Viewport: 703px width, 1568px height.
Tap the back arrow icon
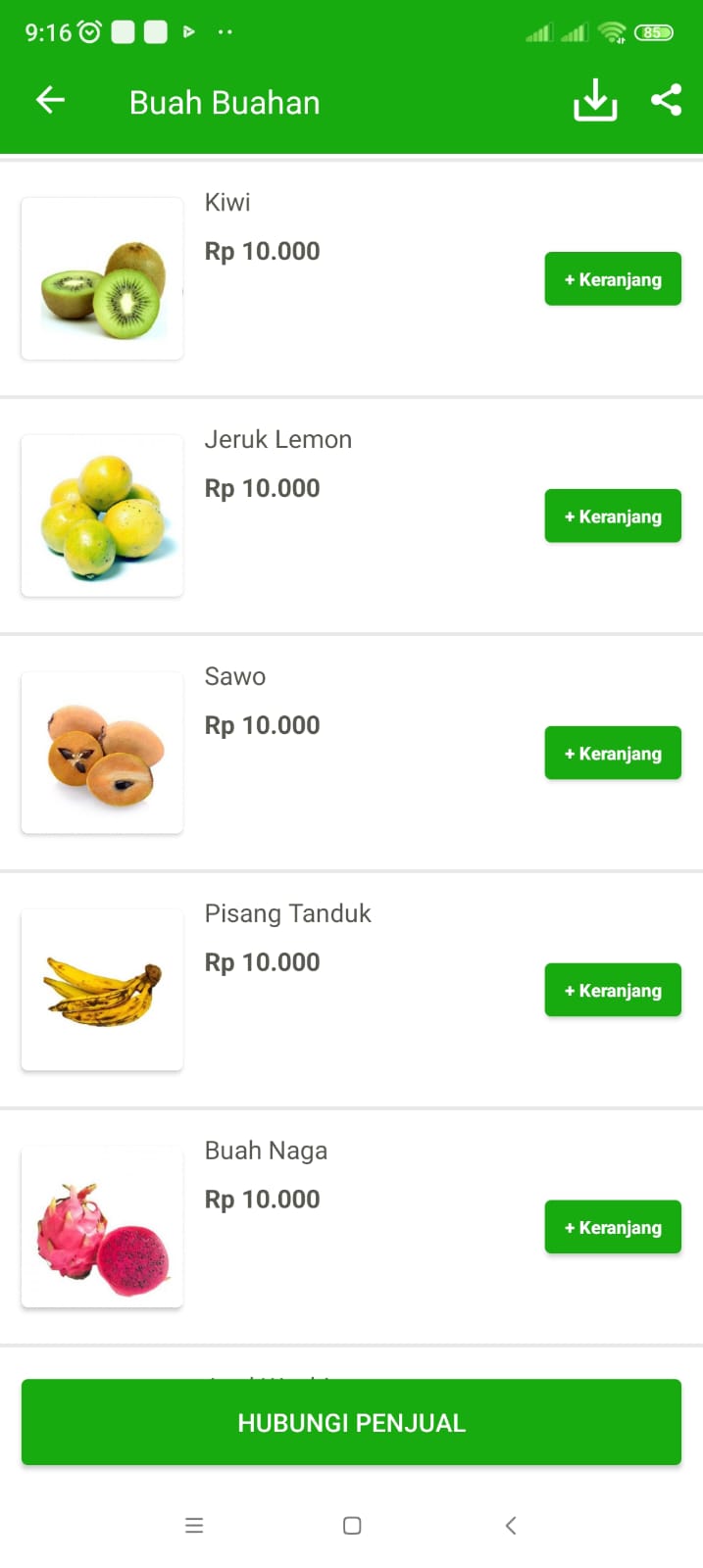point(50,100)
